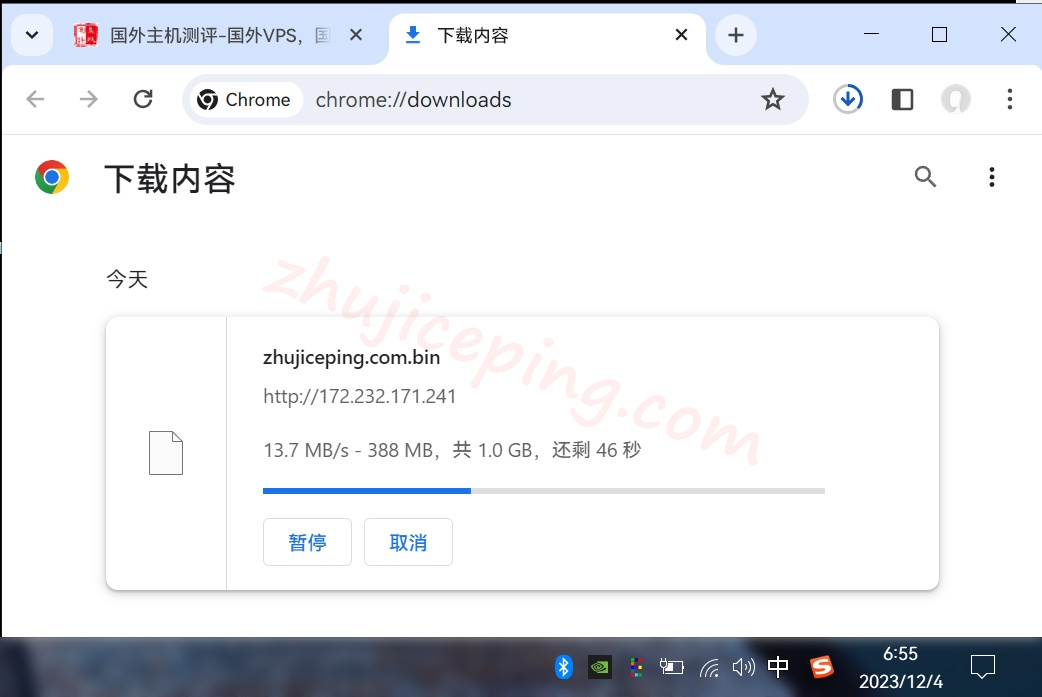Toggle Chinese input mode indicator
Screen dimensions: 1042x697
pyautogui.click(x=778, y=666)
